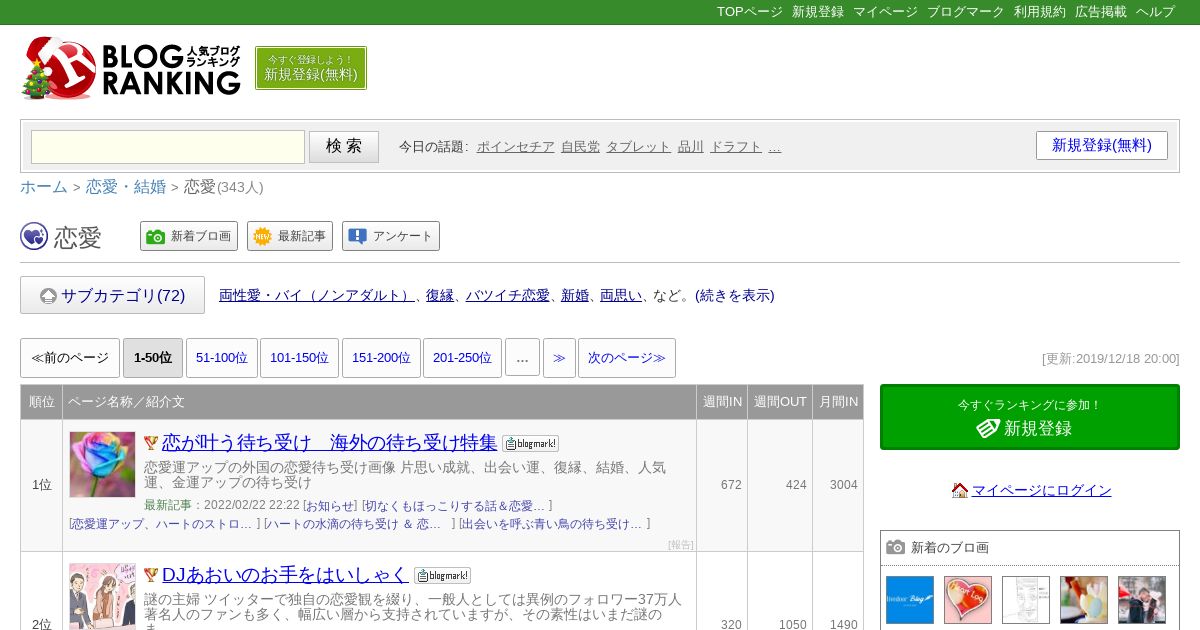This screenshot has height=630, width=1200.
Task: Click the Blog Ranking logo
Action: 131,68
